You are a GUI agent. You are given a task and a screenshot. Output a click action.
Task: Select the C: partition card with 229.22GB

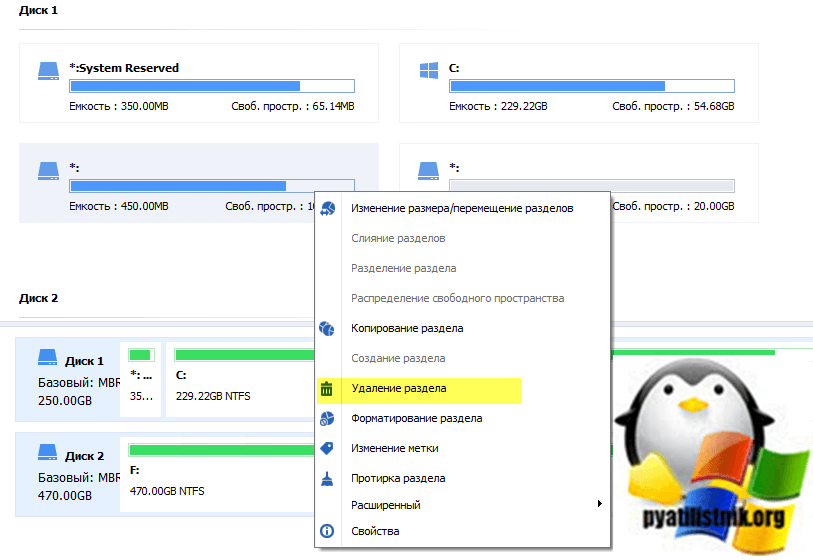(579, 83)
